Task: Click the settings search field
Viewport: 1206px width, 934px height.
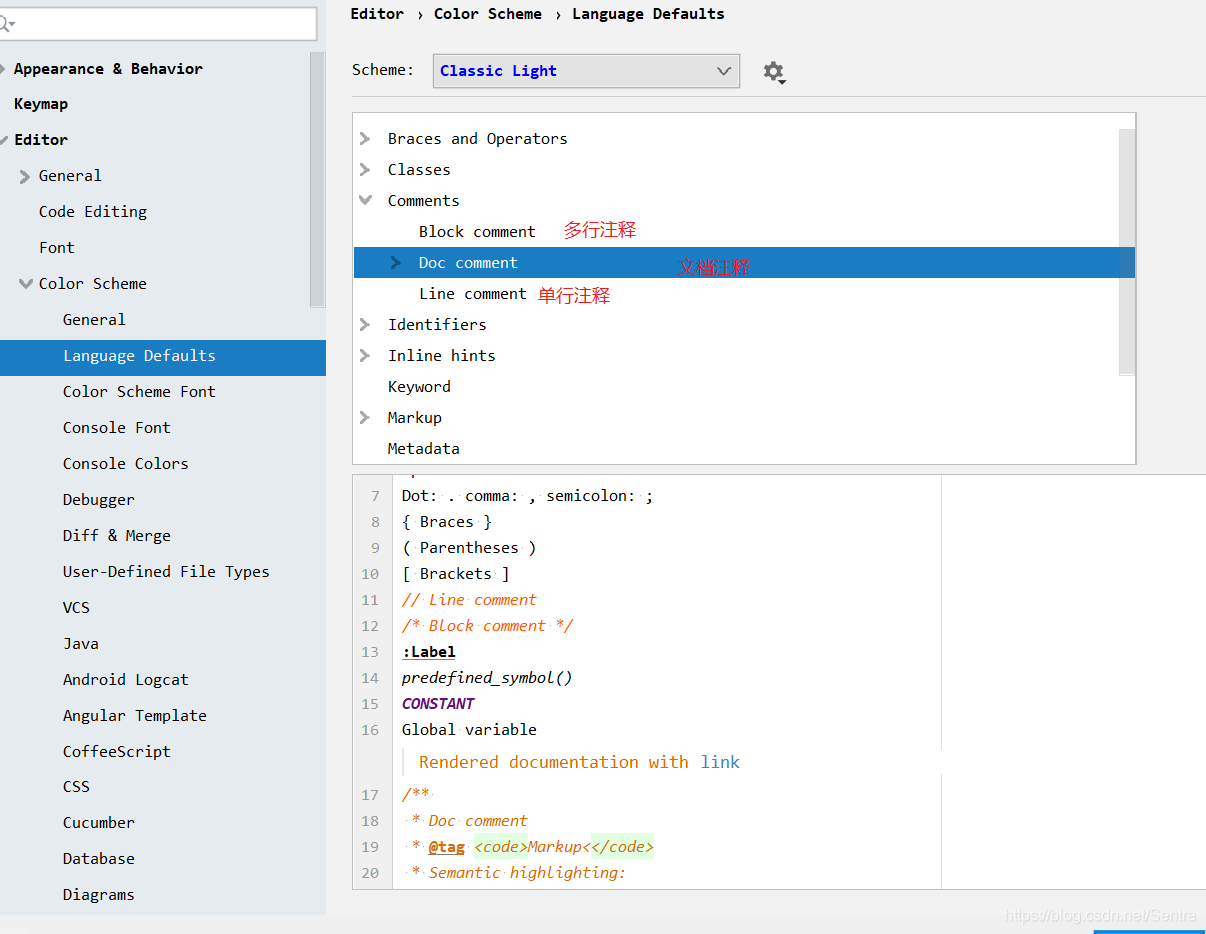Action: tap(158, 24)
